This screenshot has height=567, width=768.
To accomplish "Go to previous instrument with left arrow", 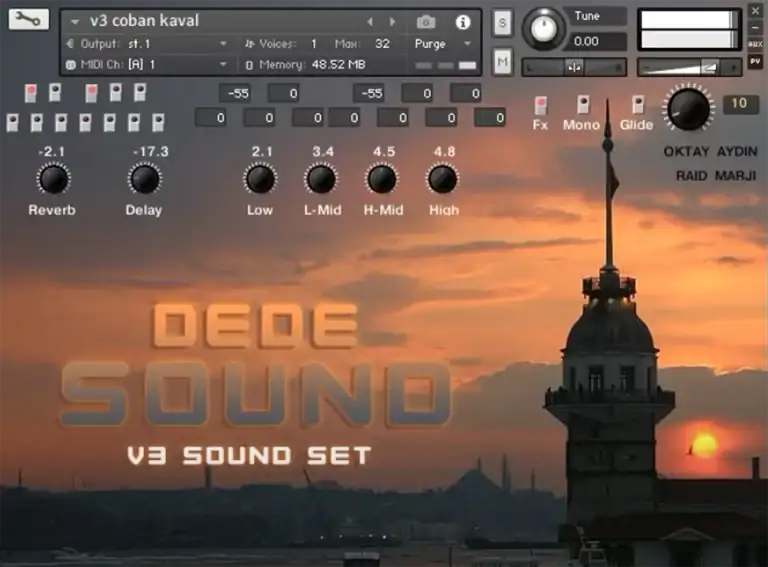I will tap(370, 22).
